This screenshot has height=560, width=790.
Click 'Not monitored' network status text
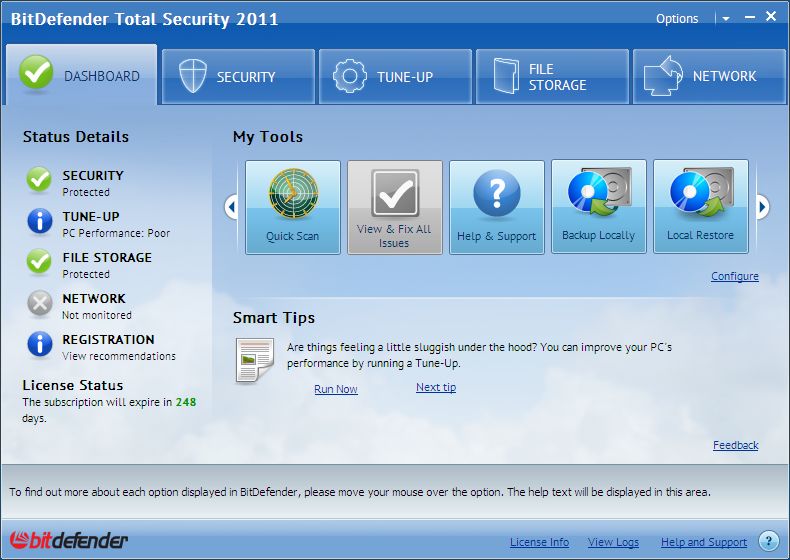tap(97, 315)
